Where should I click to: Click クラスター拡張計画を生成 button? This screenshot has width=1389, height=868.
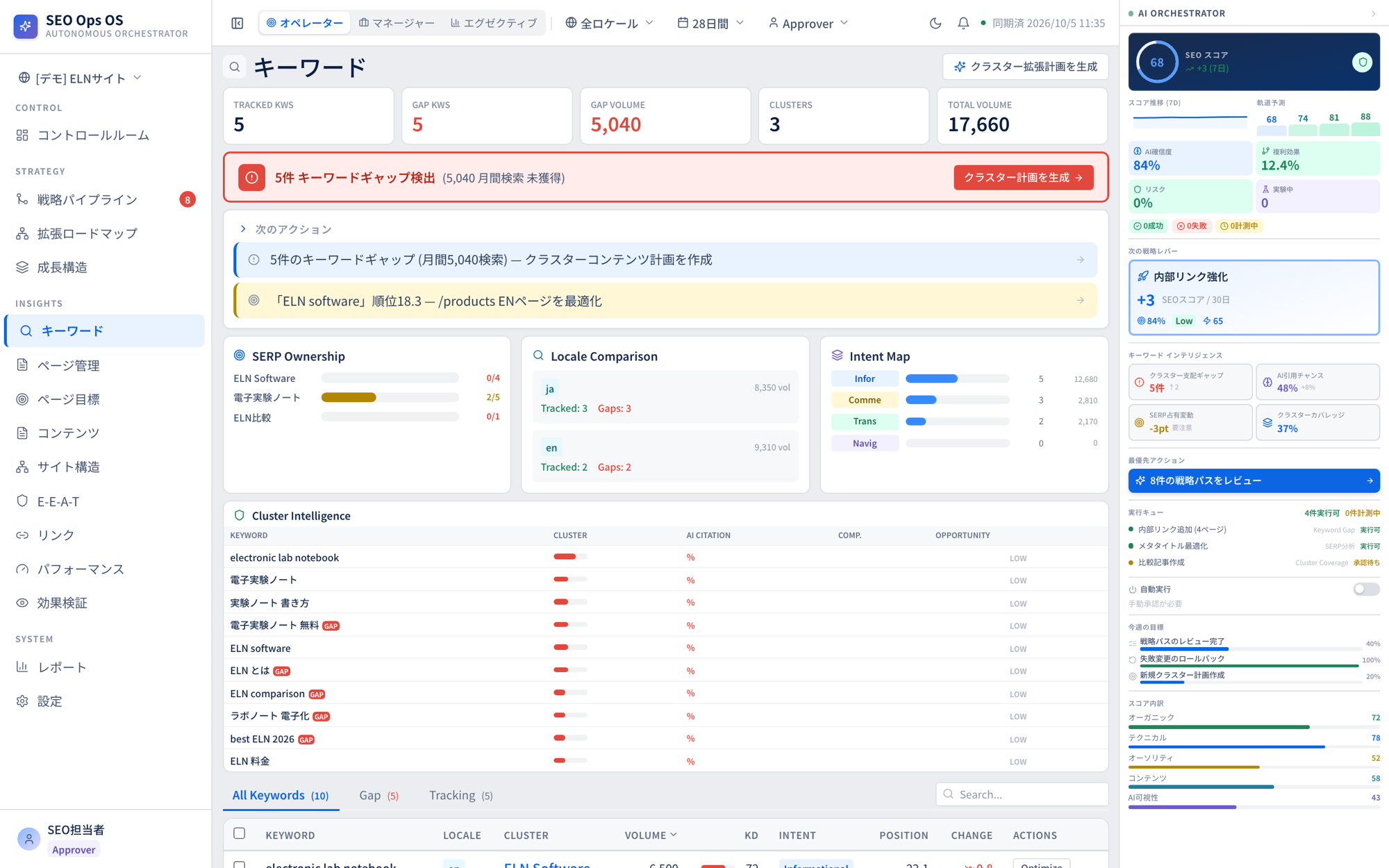tap(1025, 67)
